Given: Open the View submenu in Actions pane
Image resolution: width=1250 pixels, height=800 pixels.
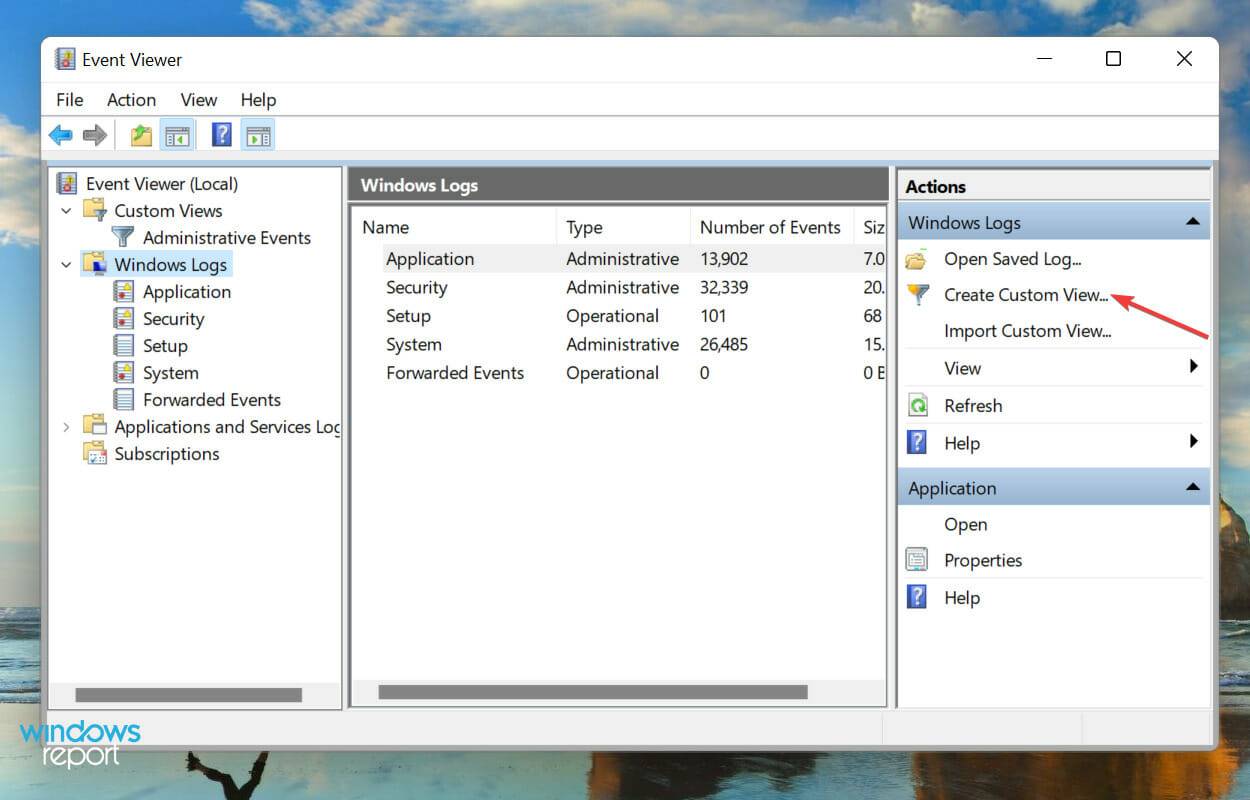Looking at the screenshot, I should tap(963, 368).
